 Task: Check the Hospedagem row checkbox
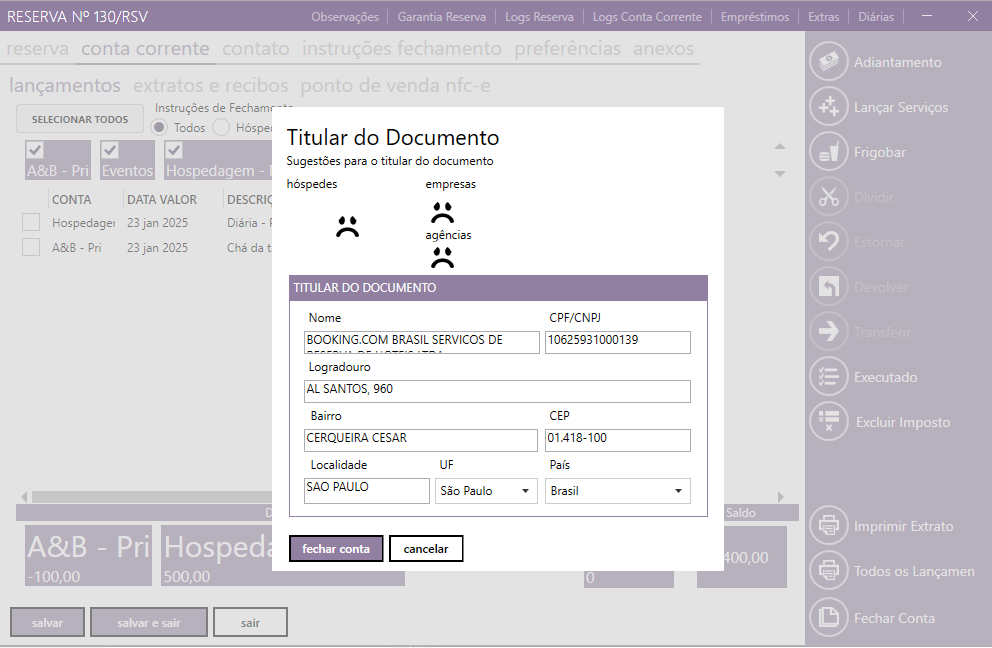pyautogui.click(x=31, y=222)
